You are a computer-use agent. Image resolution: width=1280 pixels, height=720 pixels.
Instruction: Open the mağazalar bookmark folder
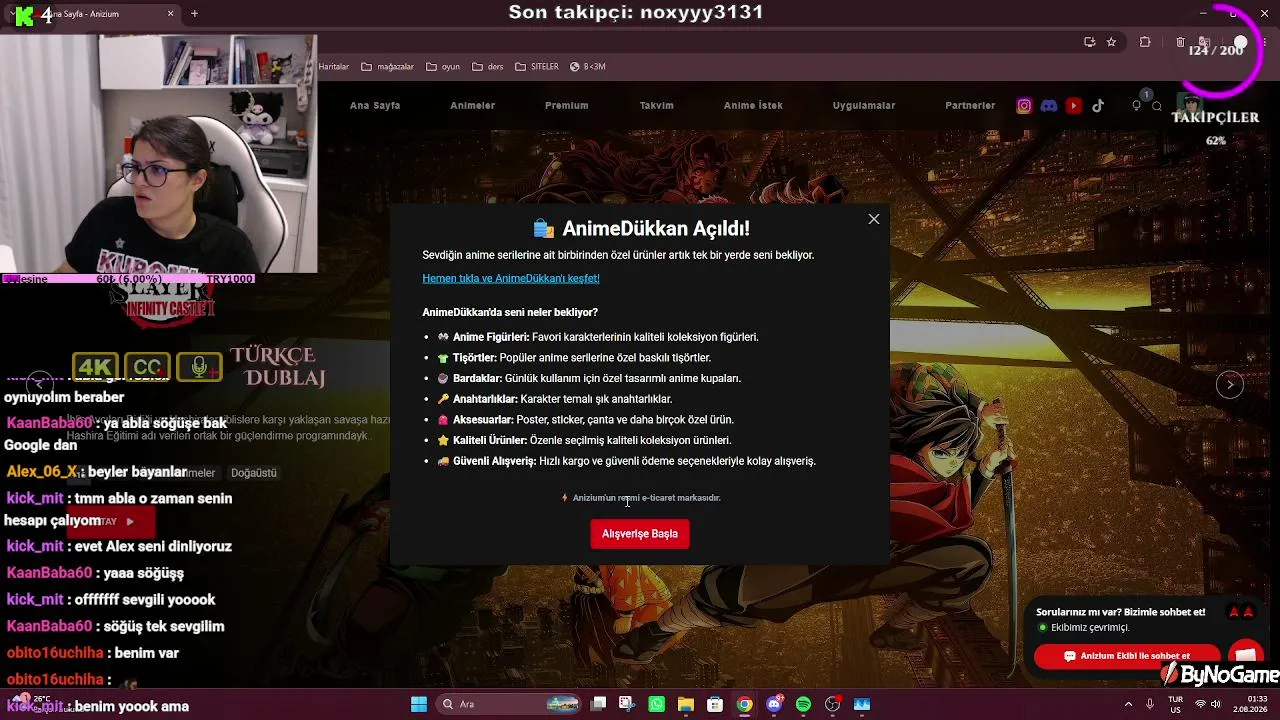[x=387, y=67]
